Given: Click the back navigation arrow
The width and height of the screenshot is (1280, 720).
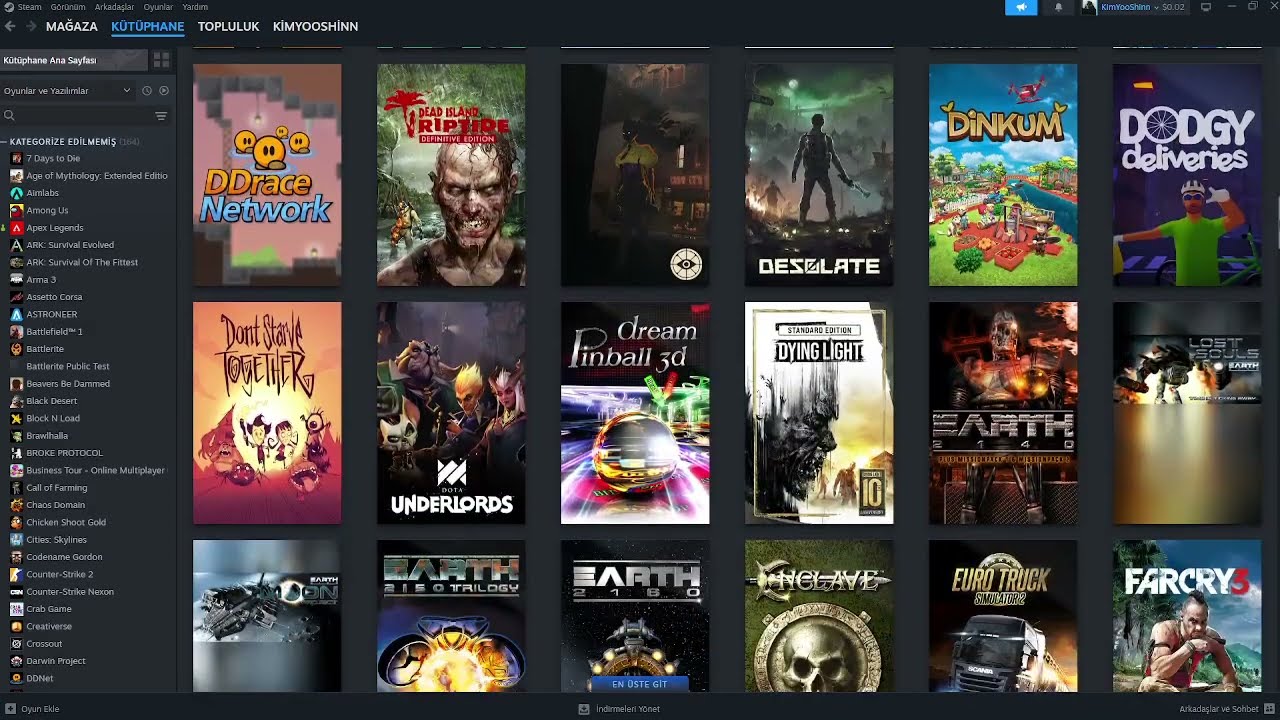Looking at the screenshot, I should [10, 26].
